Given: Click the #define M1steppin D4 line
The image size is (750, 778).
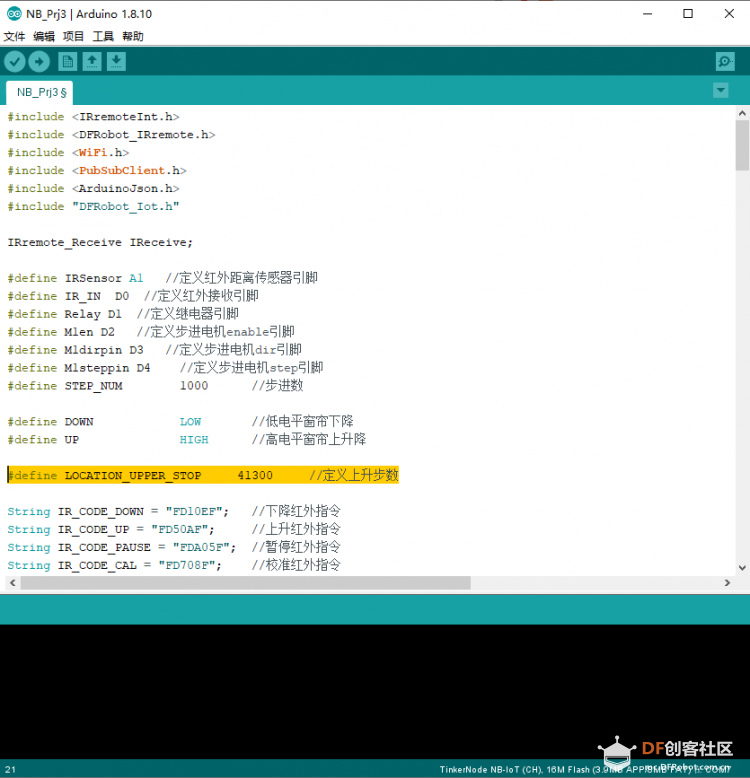Looking at the screenshot, I should pyautogui.click(x=165, y=368).
